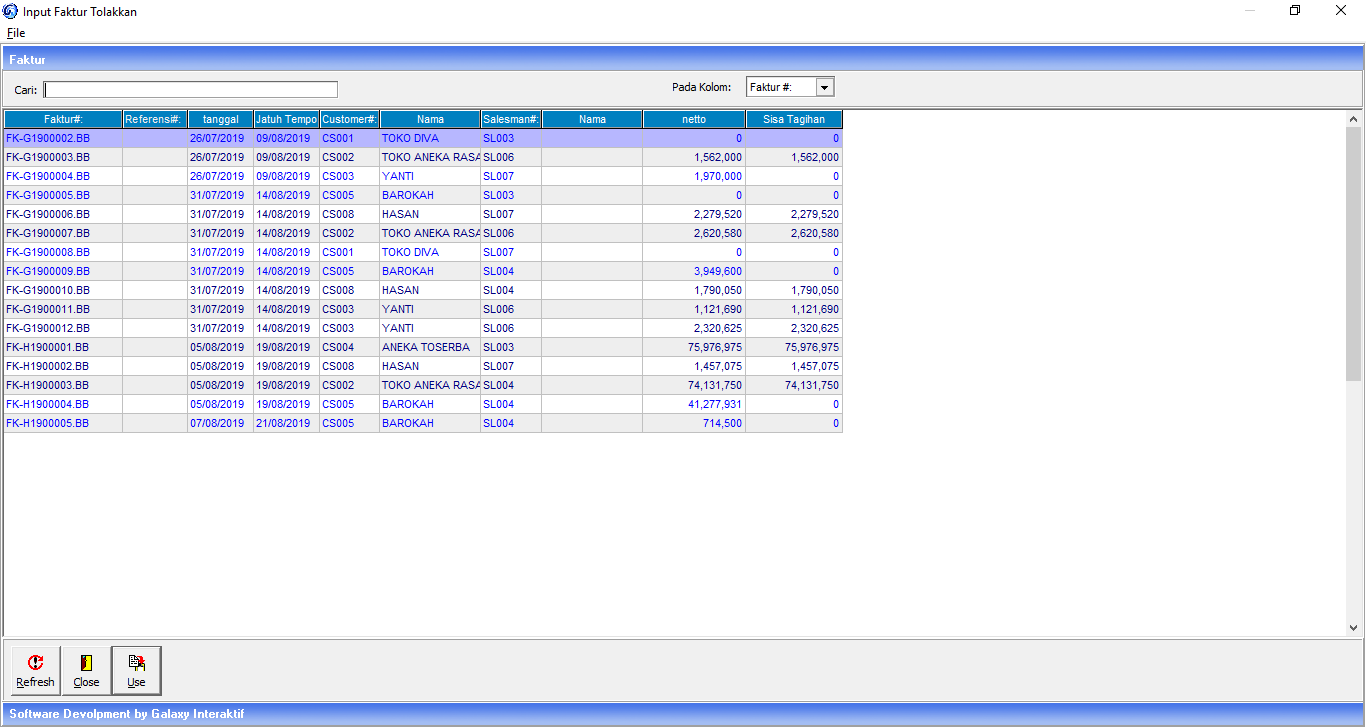Click the Refresh icon button
1366x728 pixels.
[x=36, y=670]
